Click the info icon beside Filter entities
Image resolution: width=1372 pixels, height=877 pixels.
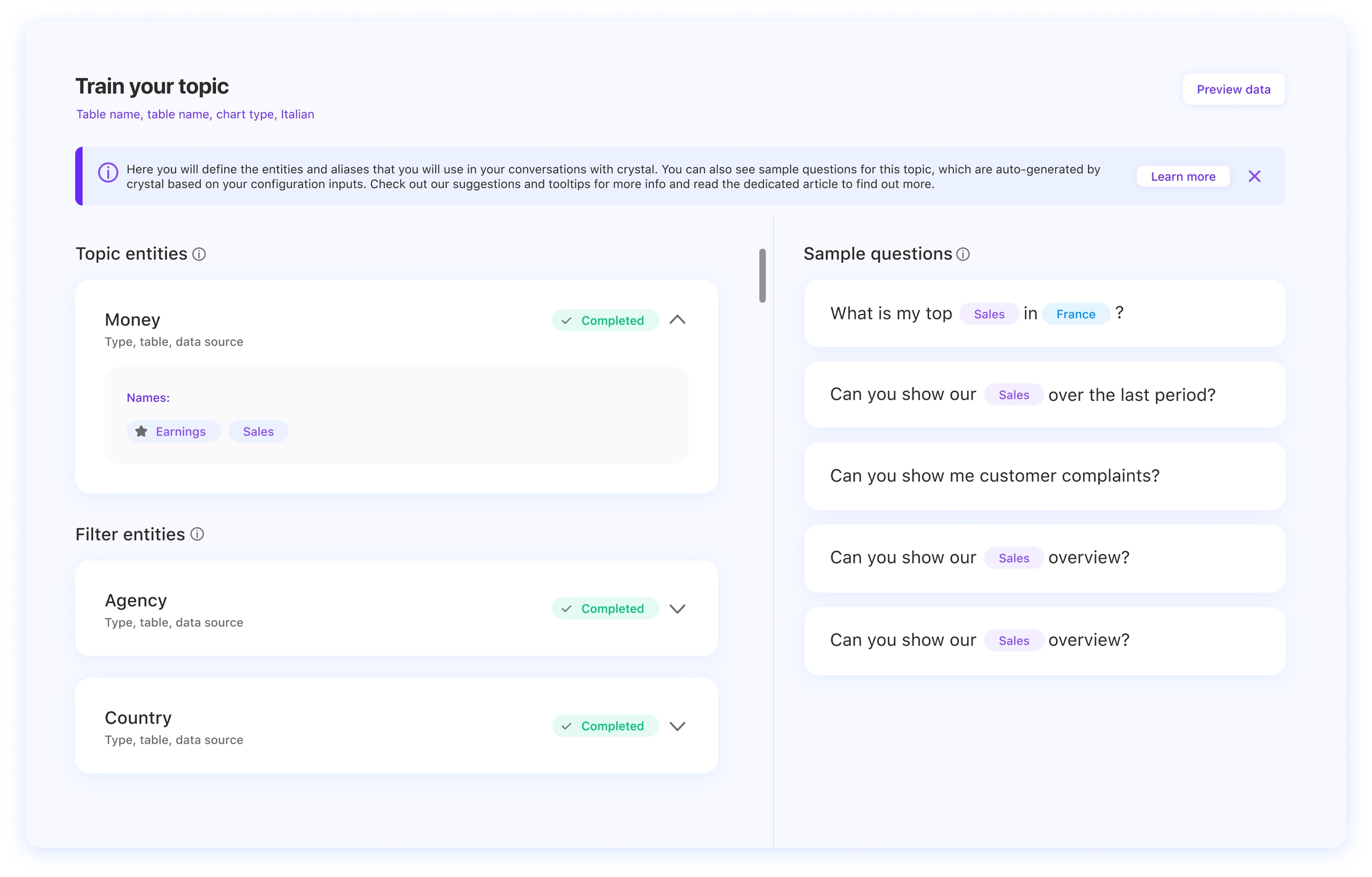click(x=197, y=534)
